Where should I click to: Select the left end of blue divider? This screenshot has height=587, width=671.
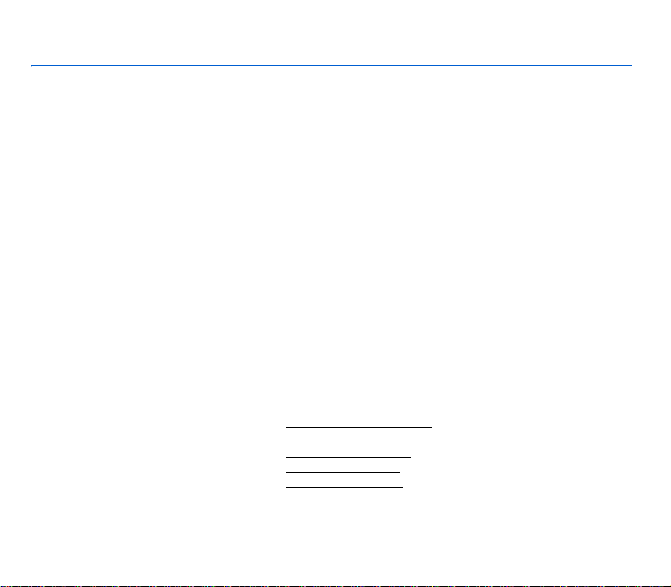[32, 65]
